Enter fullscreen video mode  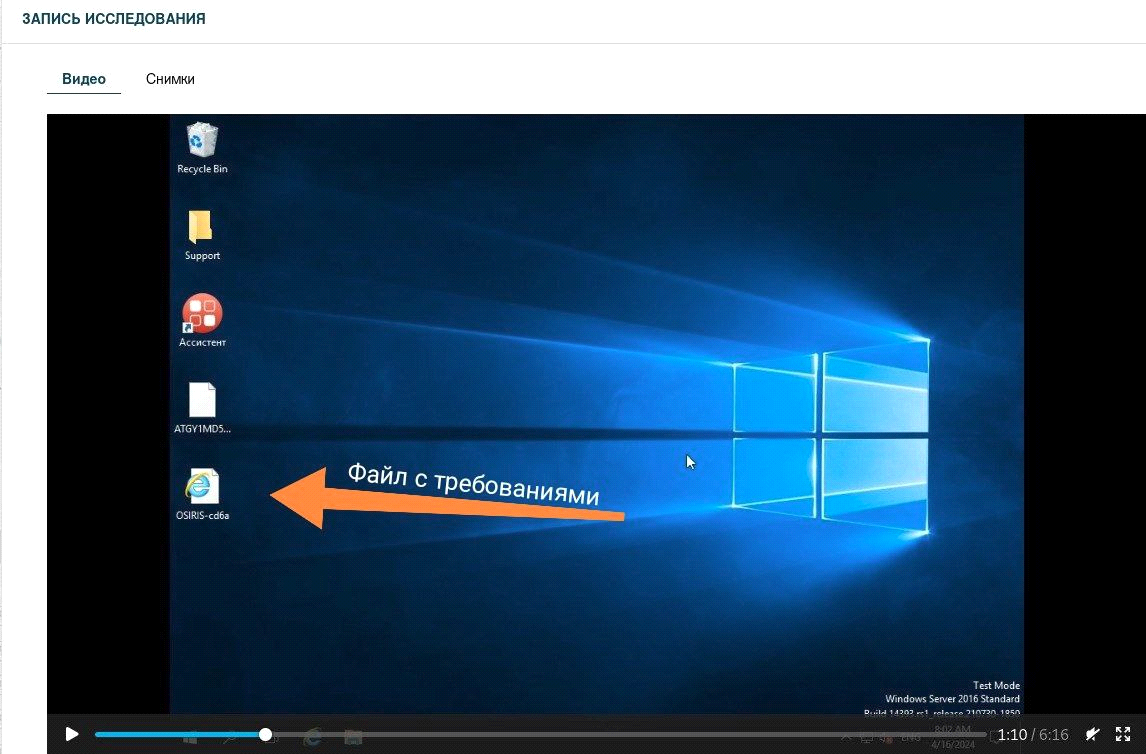1123,734
